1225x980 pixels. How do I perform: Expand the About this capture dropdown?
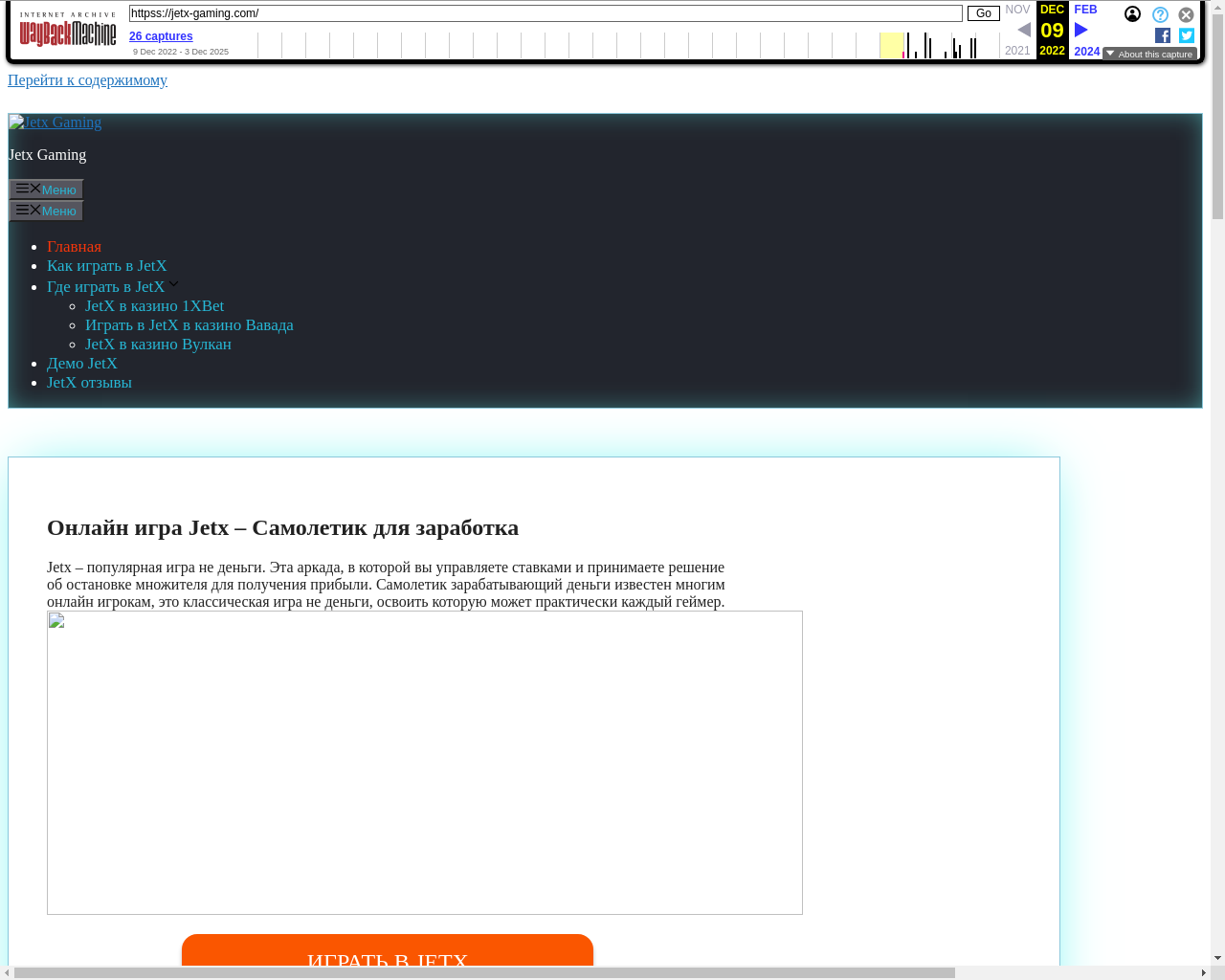pos(1149,55)
